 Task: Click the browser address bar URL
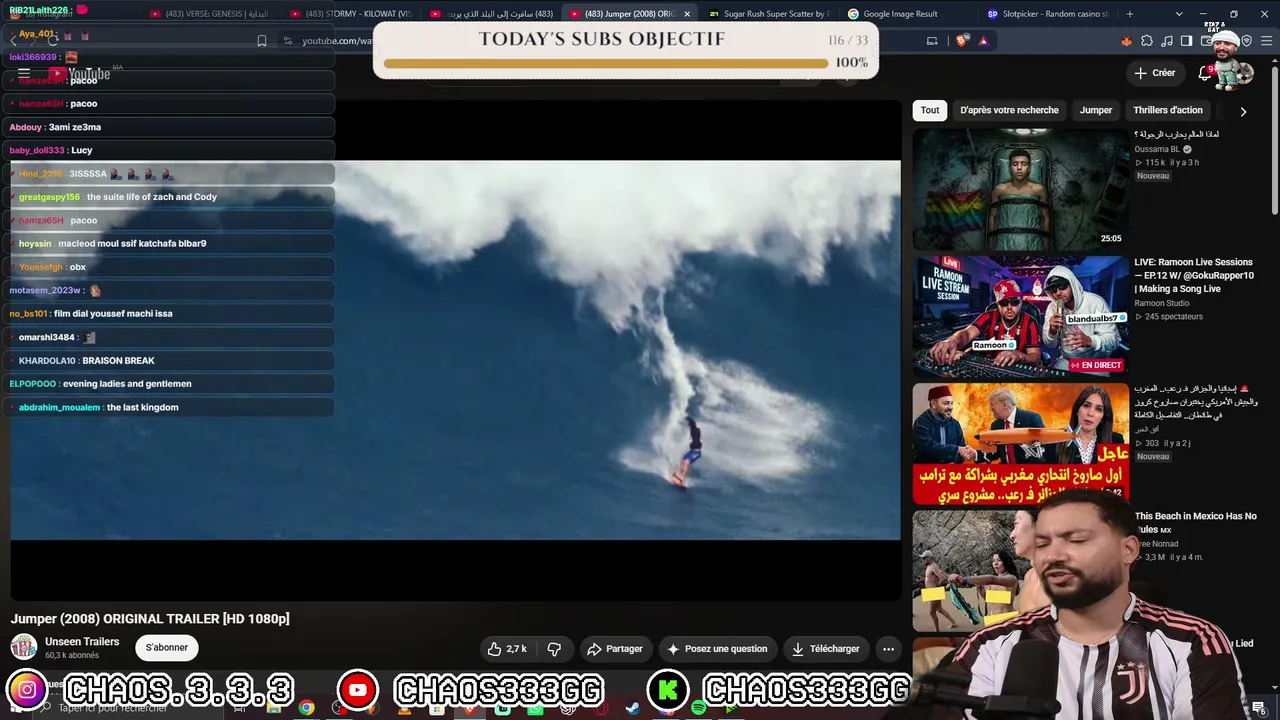click(x=336, y=41)
